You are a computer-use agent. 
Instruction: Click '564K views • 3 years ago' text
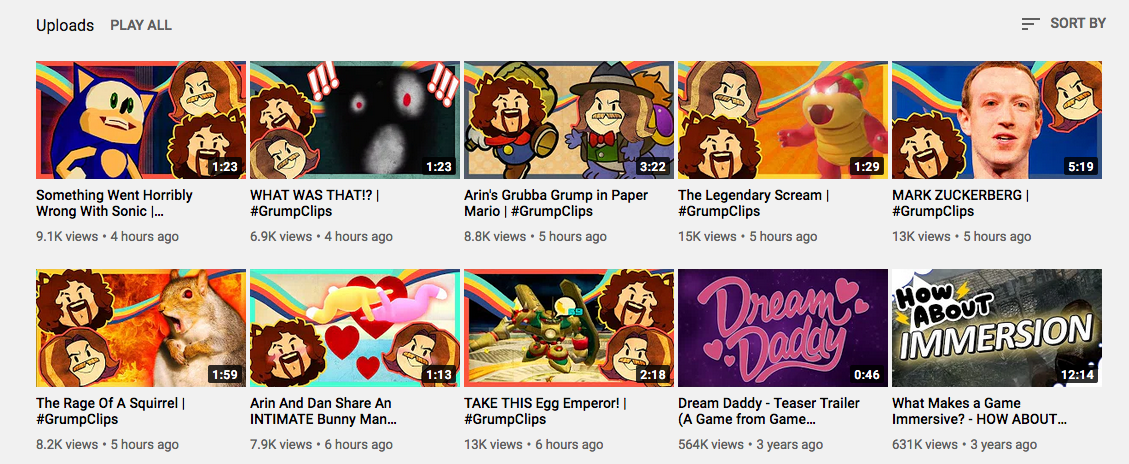(x=750, y=445)
